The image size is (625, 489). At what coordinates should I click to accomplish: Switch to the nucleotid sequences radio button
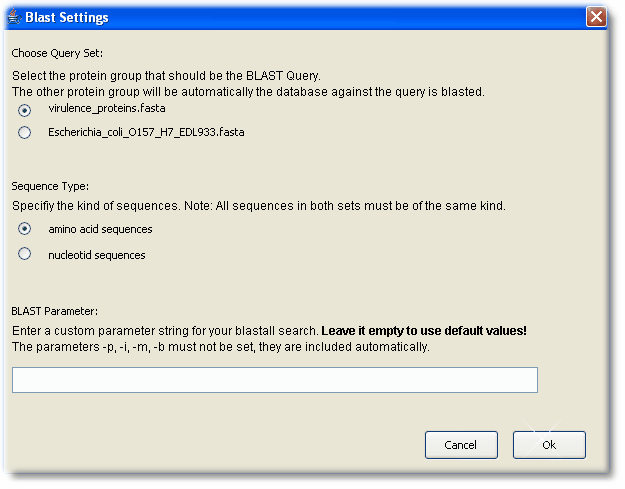click(x=25, y=254)
